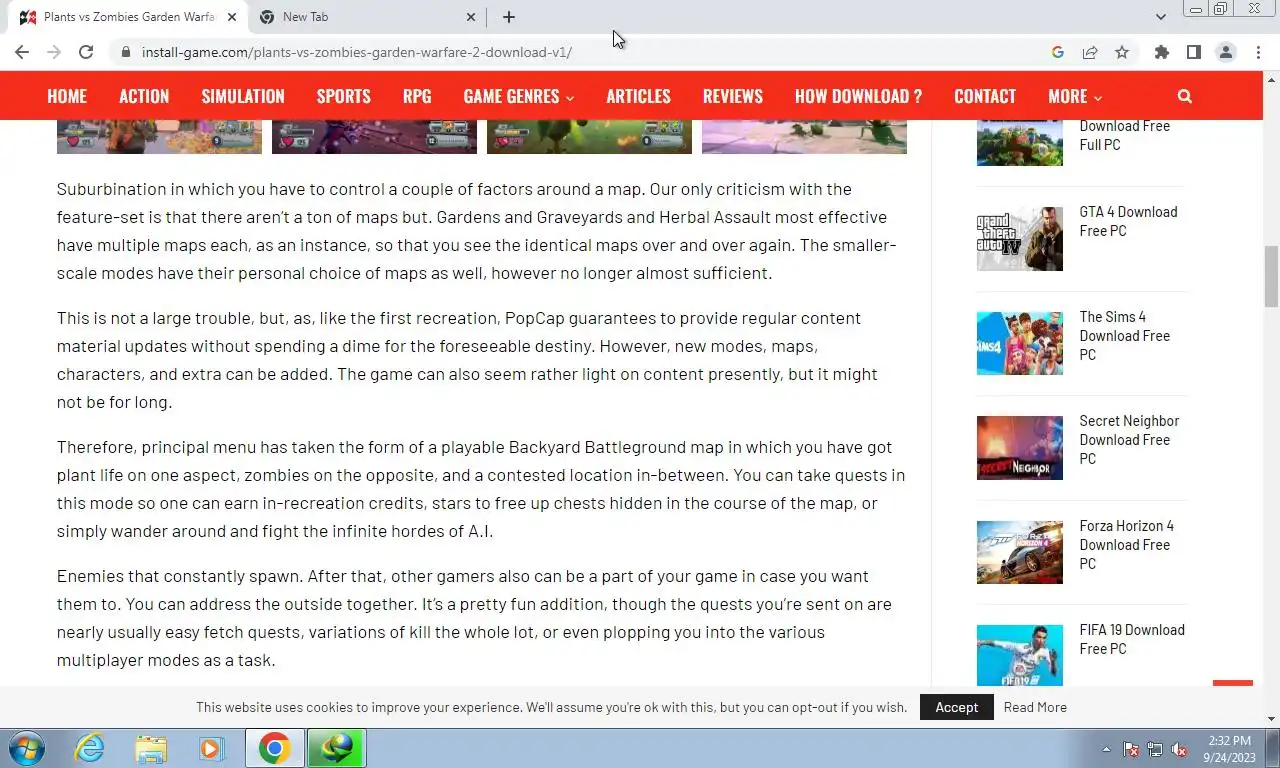The height and width of the screenshot is (768, 1280).
Task: Go to HOME in site menu
Action: tap(67, 96)
